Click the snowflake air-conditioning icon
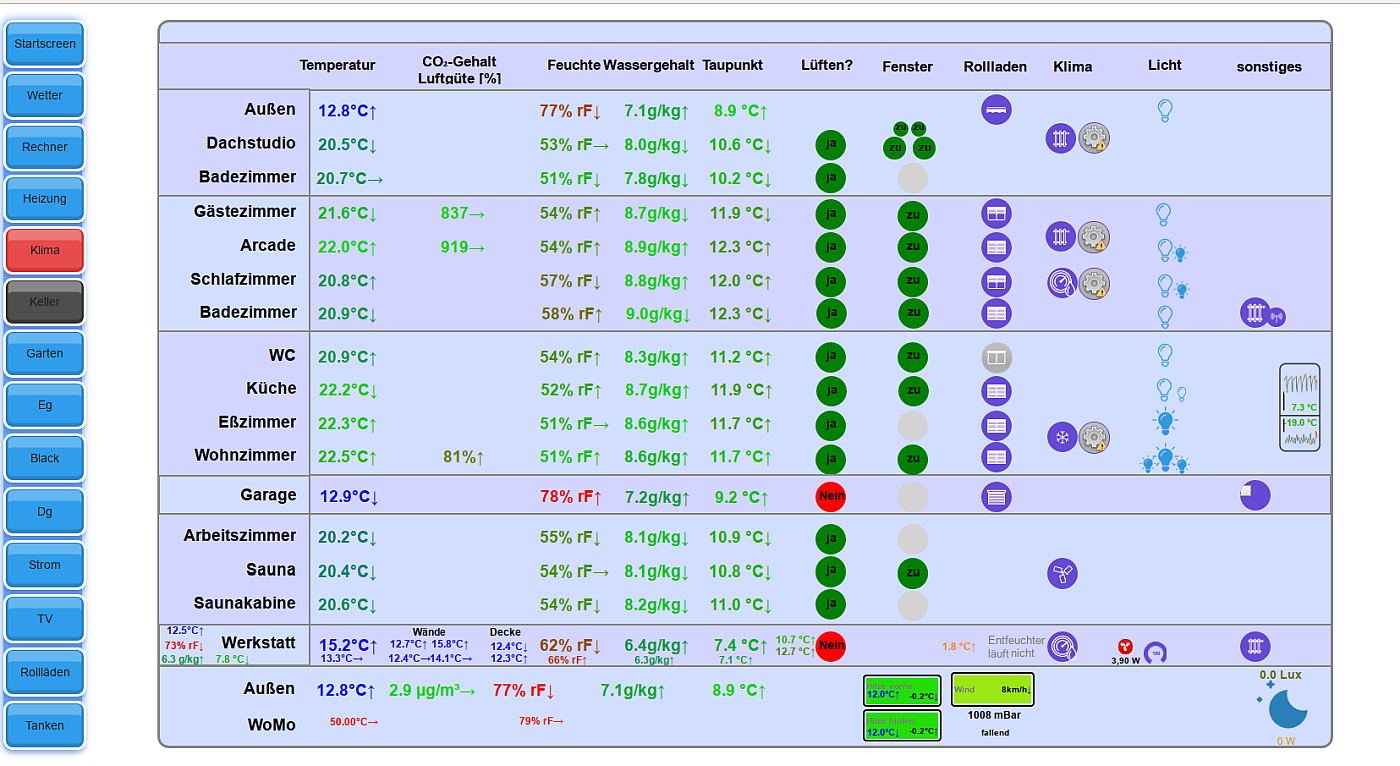Image resolution: width=1400 pixels, height=766 pixels. pos(1062,437)
